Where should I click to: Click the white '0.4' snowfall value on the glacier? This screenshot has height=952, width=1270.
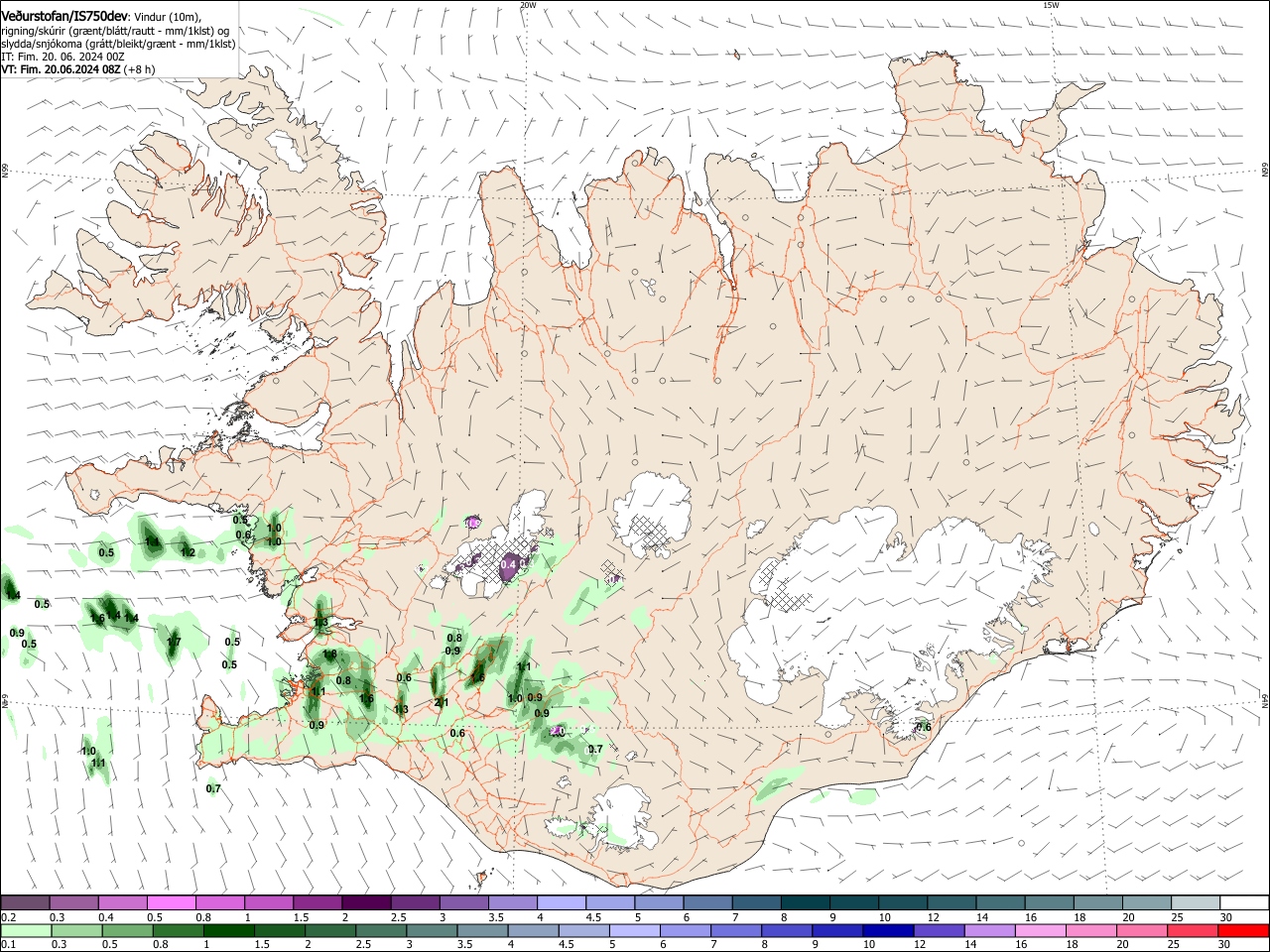pyautogui.click(x=508, y=564)
